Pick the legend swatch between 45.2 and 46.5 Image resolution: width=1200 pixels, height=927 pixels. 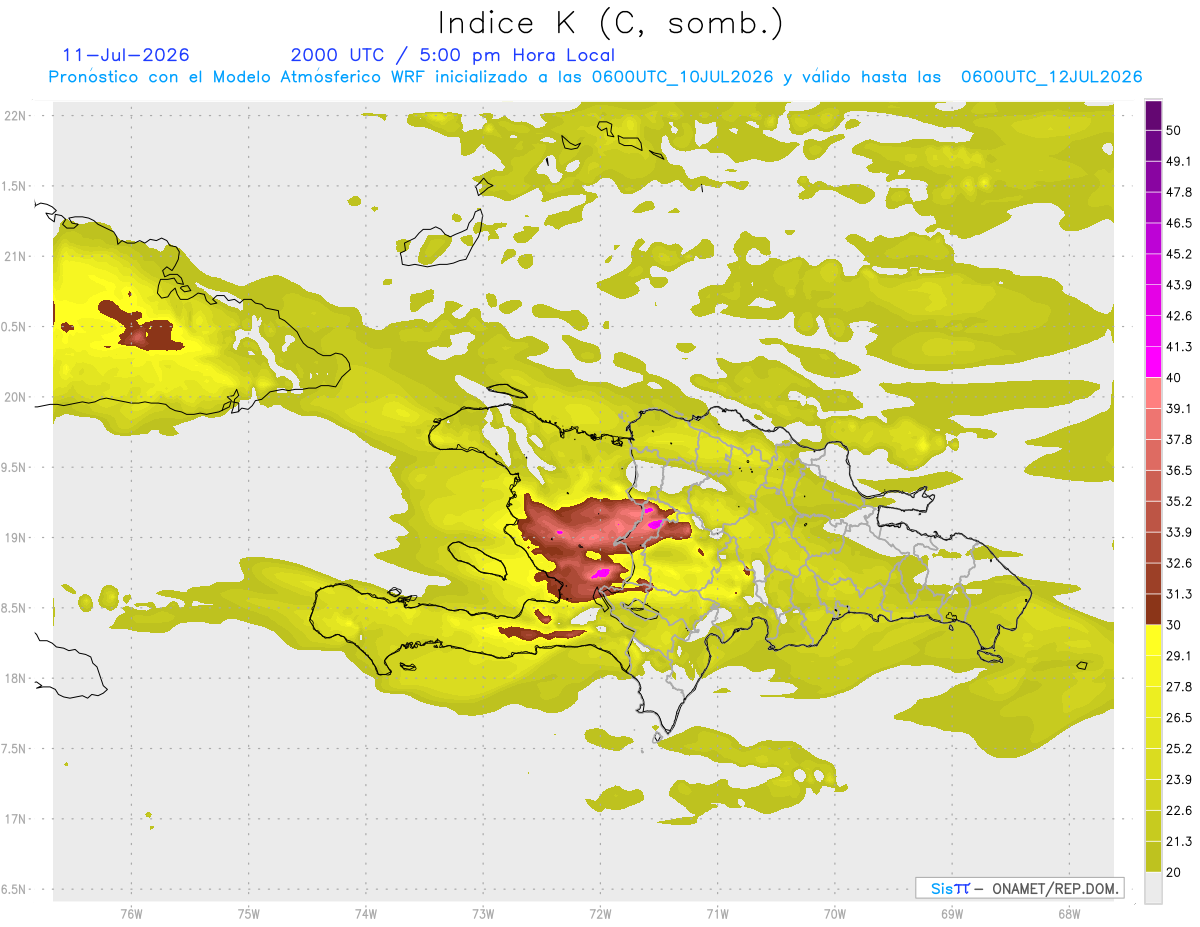pyautogui.click(x=1153, y=239)
